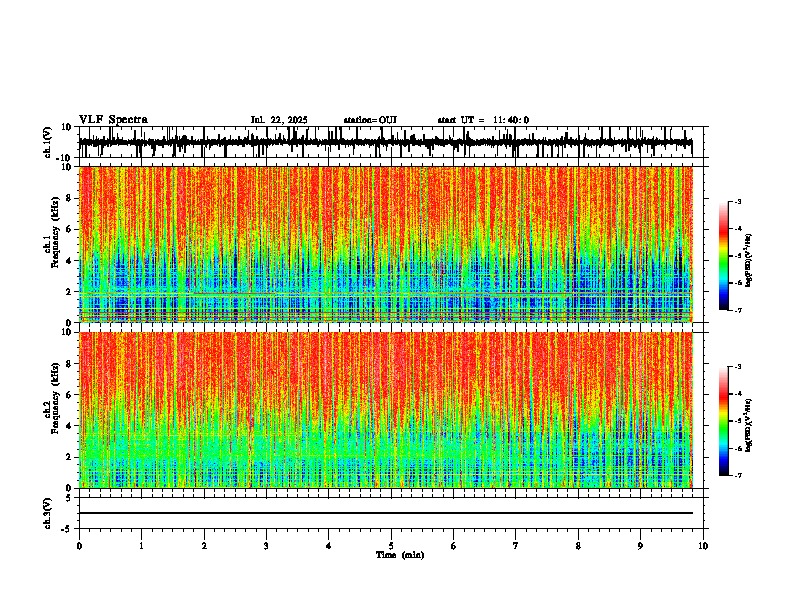Click the ch.2 colorbar unit label
The image size is (792, 612).
[749, 425]
